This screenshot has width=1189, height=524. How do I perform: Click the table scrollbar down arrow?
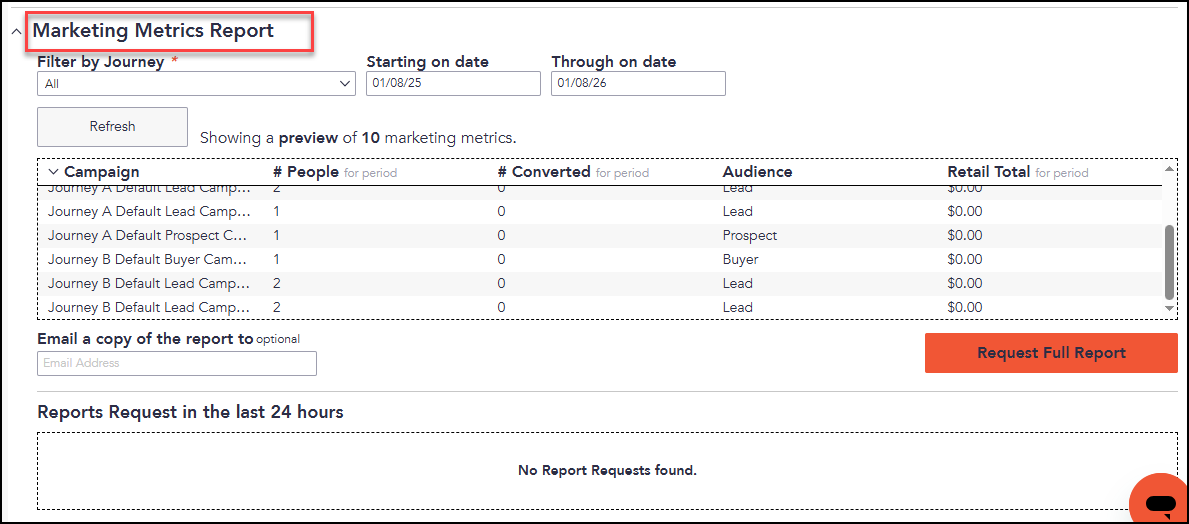coord(1169,309)
